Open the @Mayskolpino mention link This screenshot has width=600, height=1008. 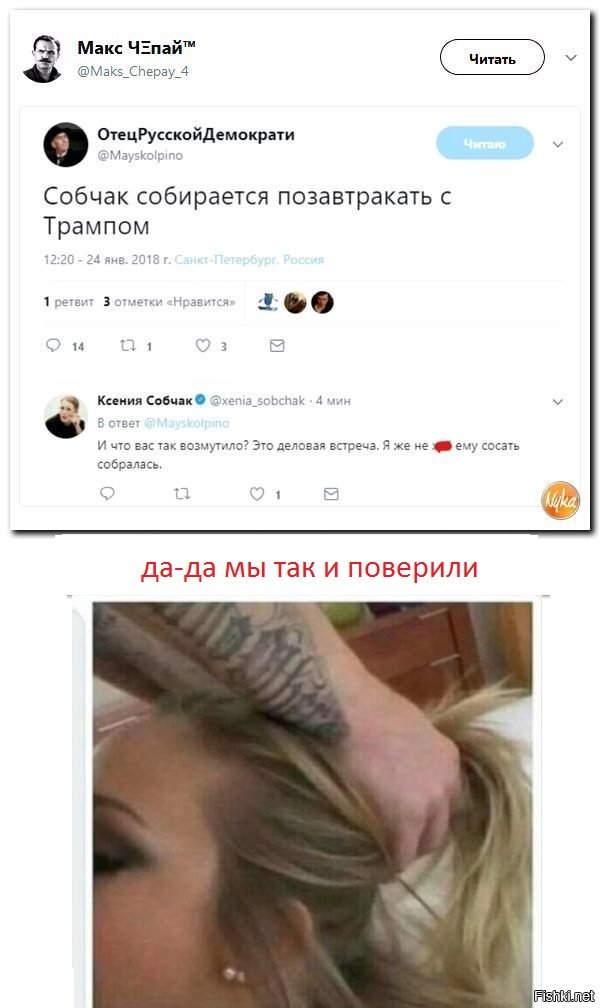coord(186,423)
